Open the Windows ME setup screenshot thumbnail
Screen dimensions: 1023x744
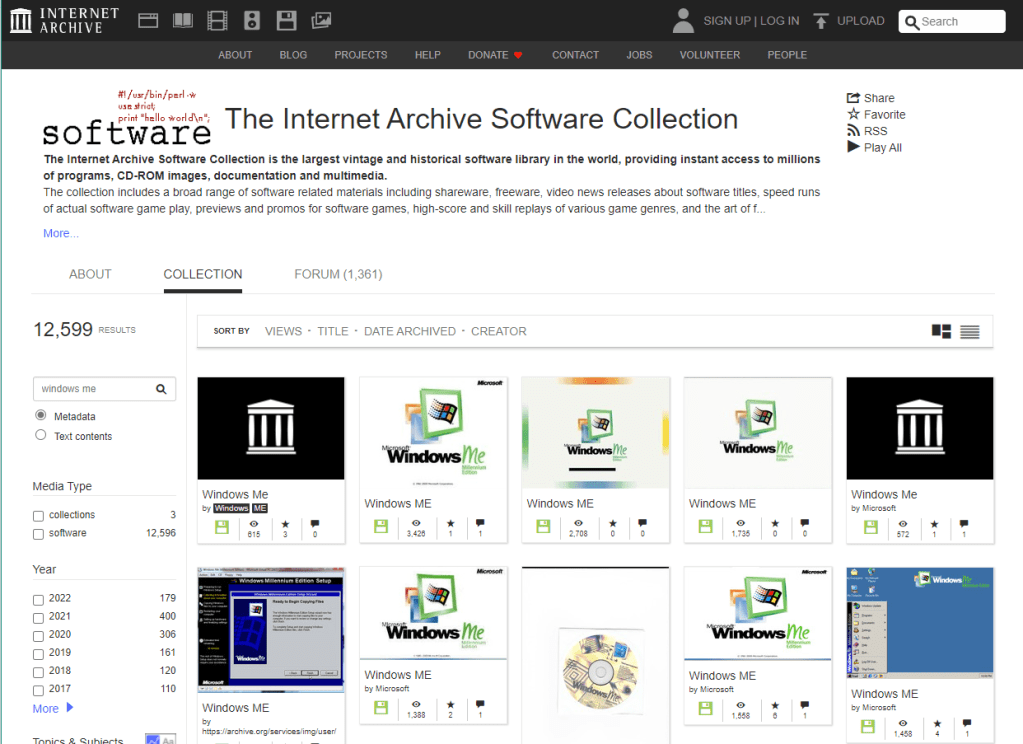tap(270, 629)
